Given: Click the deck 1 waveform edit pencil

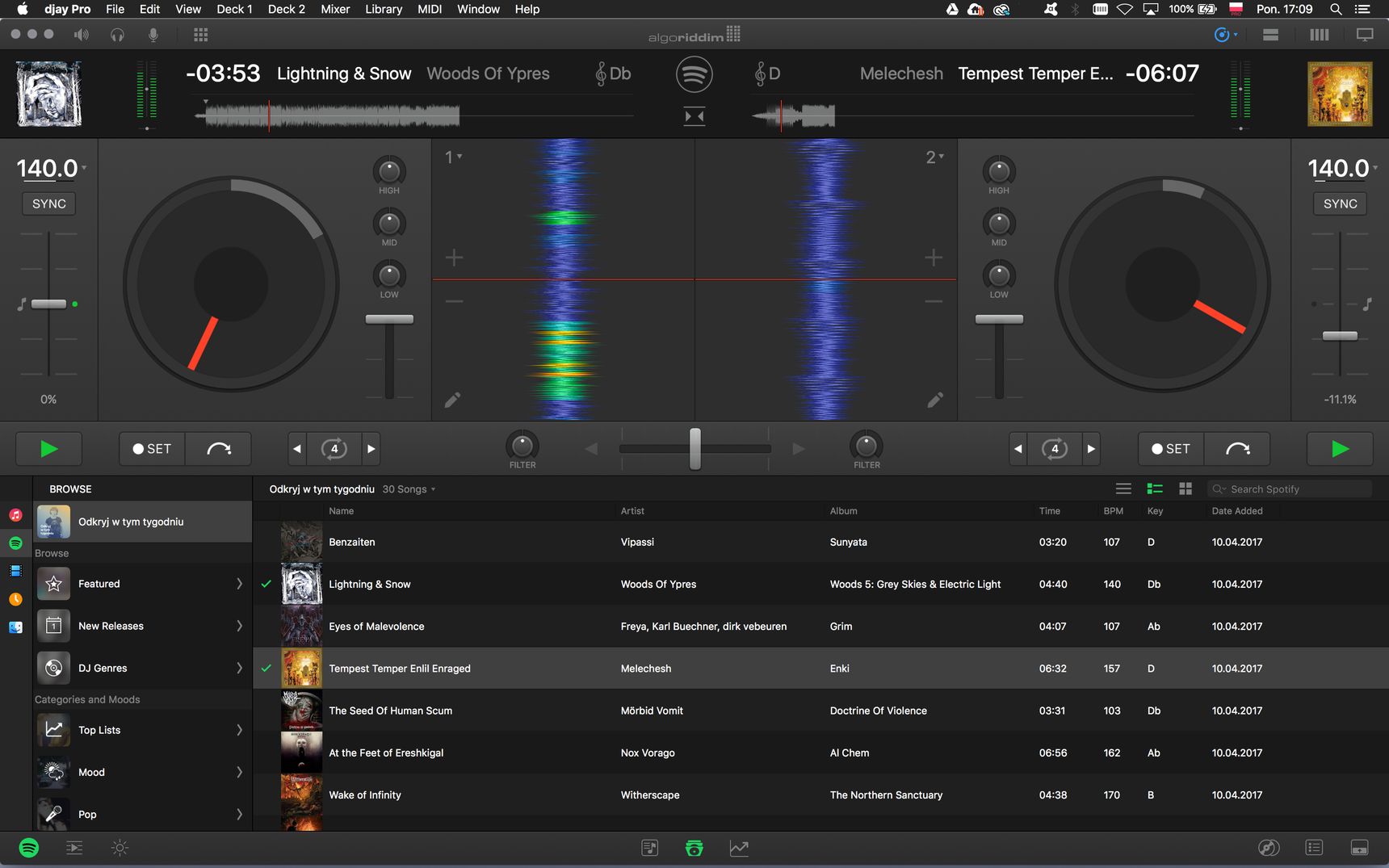Looking at the screenshot, I should coord(453,400).
